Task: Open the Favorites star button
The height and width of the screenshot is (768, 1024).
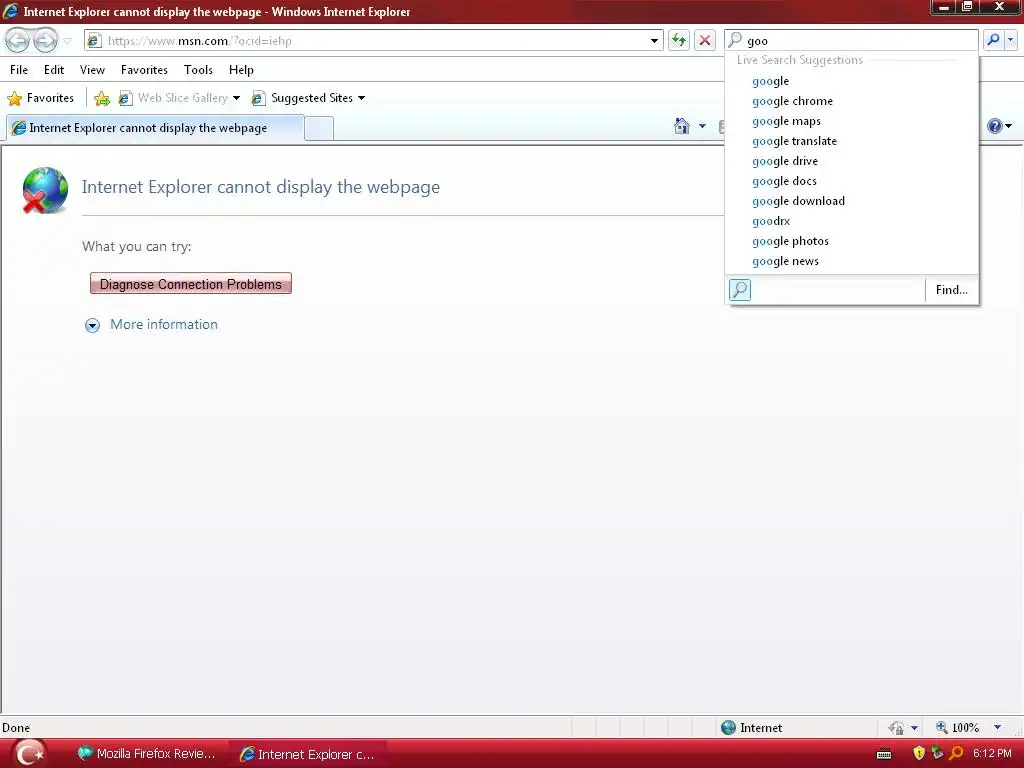Action: point(40,98)
